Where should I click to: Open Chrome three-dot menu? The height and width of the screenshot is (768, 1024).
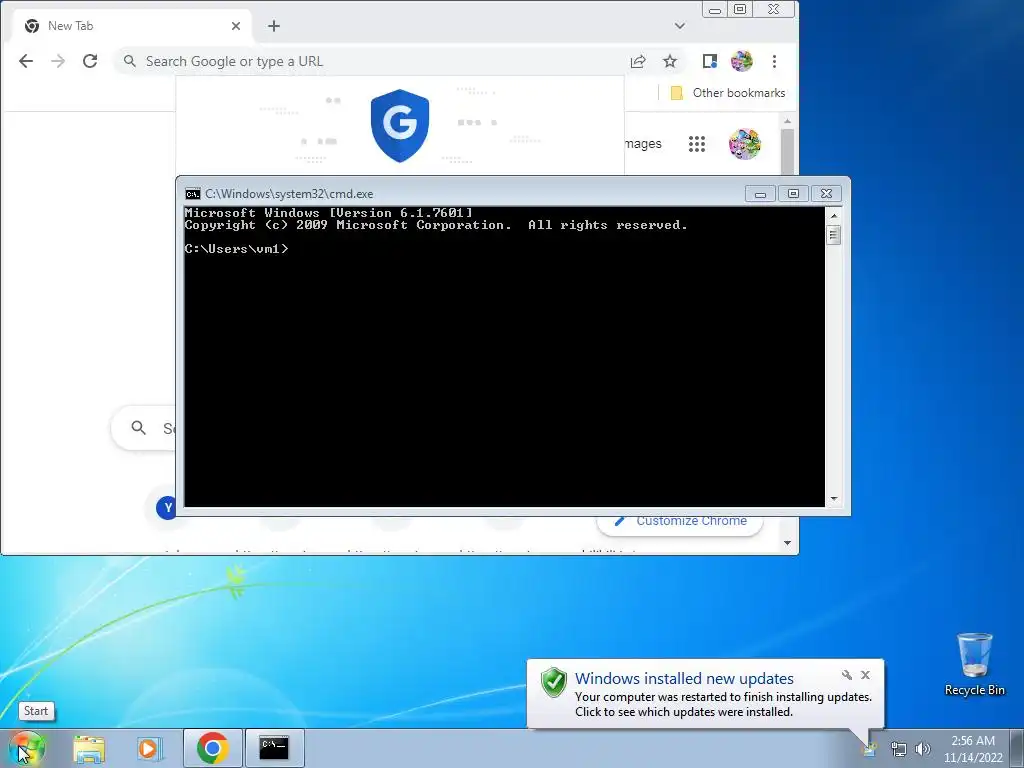point(775,61)
